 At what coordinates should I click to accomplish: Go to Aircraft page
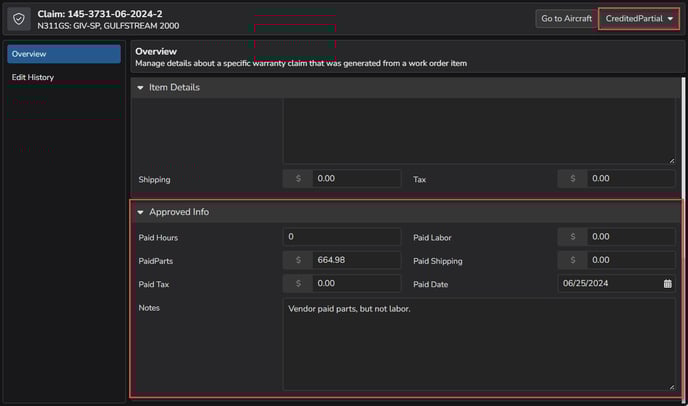tap(566, 19)
